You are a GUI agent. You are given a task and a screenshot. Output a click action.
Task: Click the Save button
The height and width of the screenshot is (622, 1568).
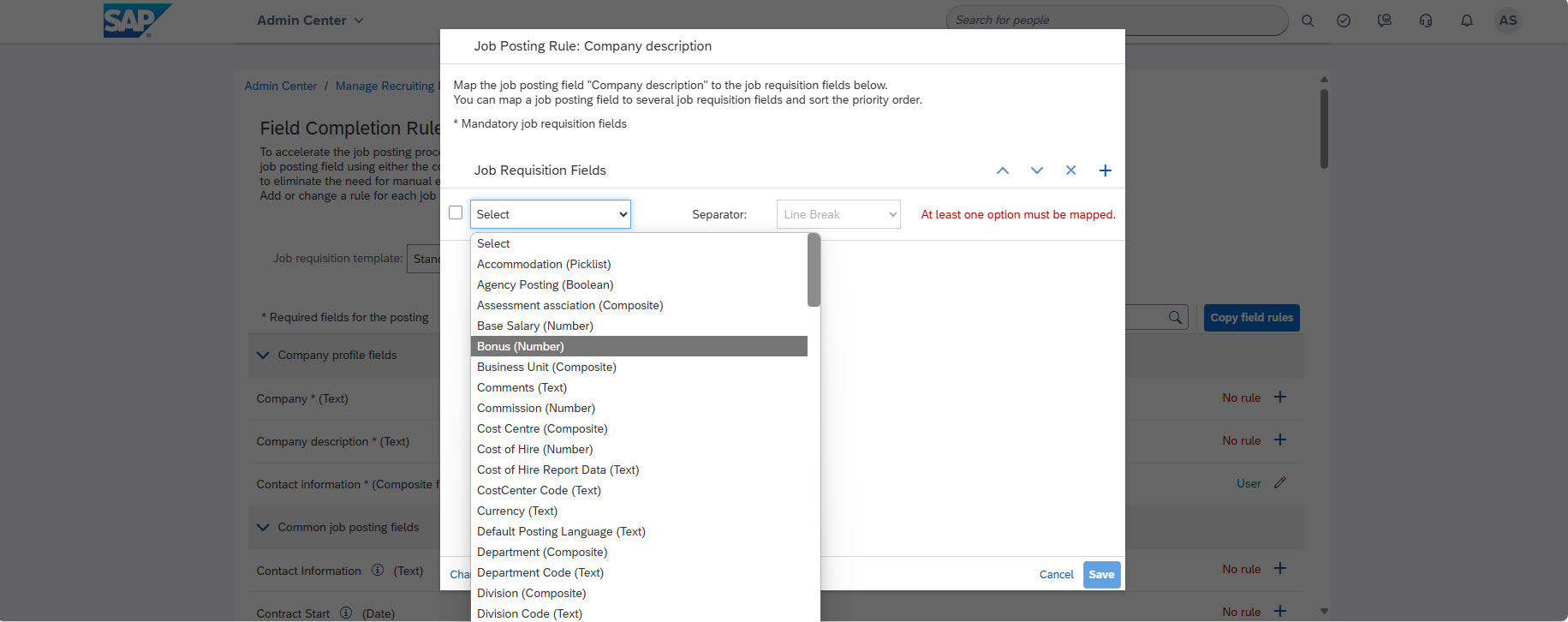click(1101, 575)
